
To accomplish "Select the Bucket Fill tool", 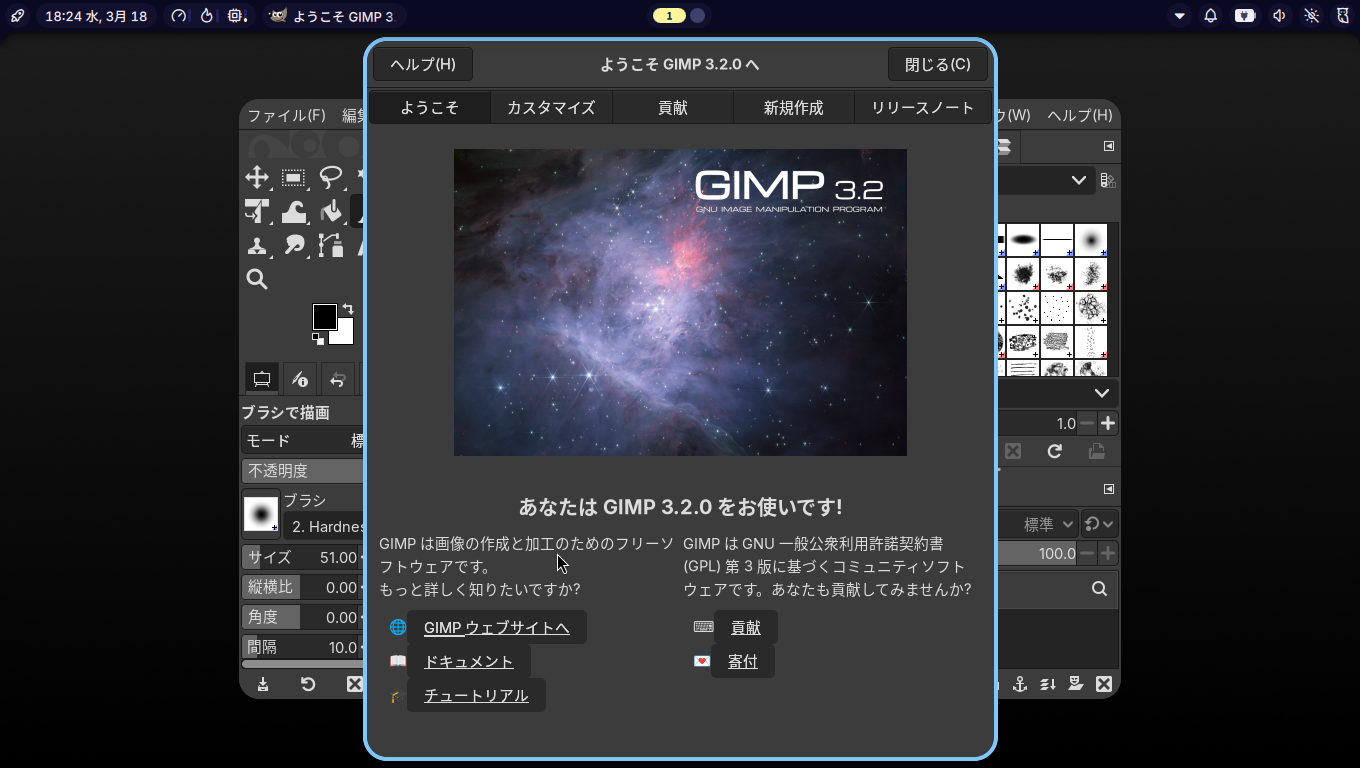I will pyautogui.click(x=331, y=212).
